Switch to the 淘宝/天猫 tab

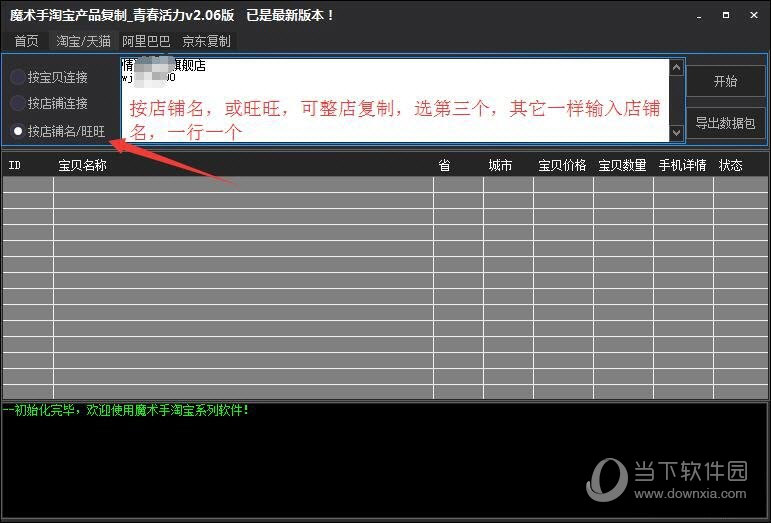pyautogui.click(x=83, y=41)
